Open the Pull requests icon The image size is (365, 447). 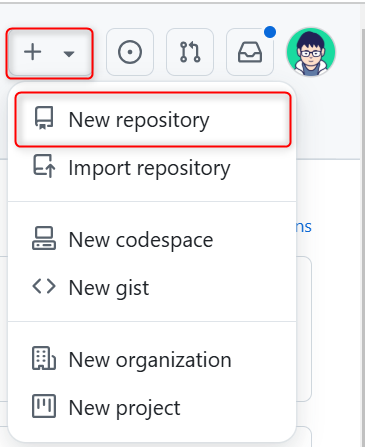tap(190, 52)
